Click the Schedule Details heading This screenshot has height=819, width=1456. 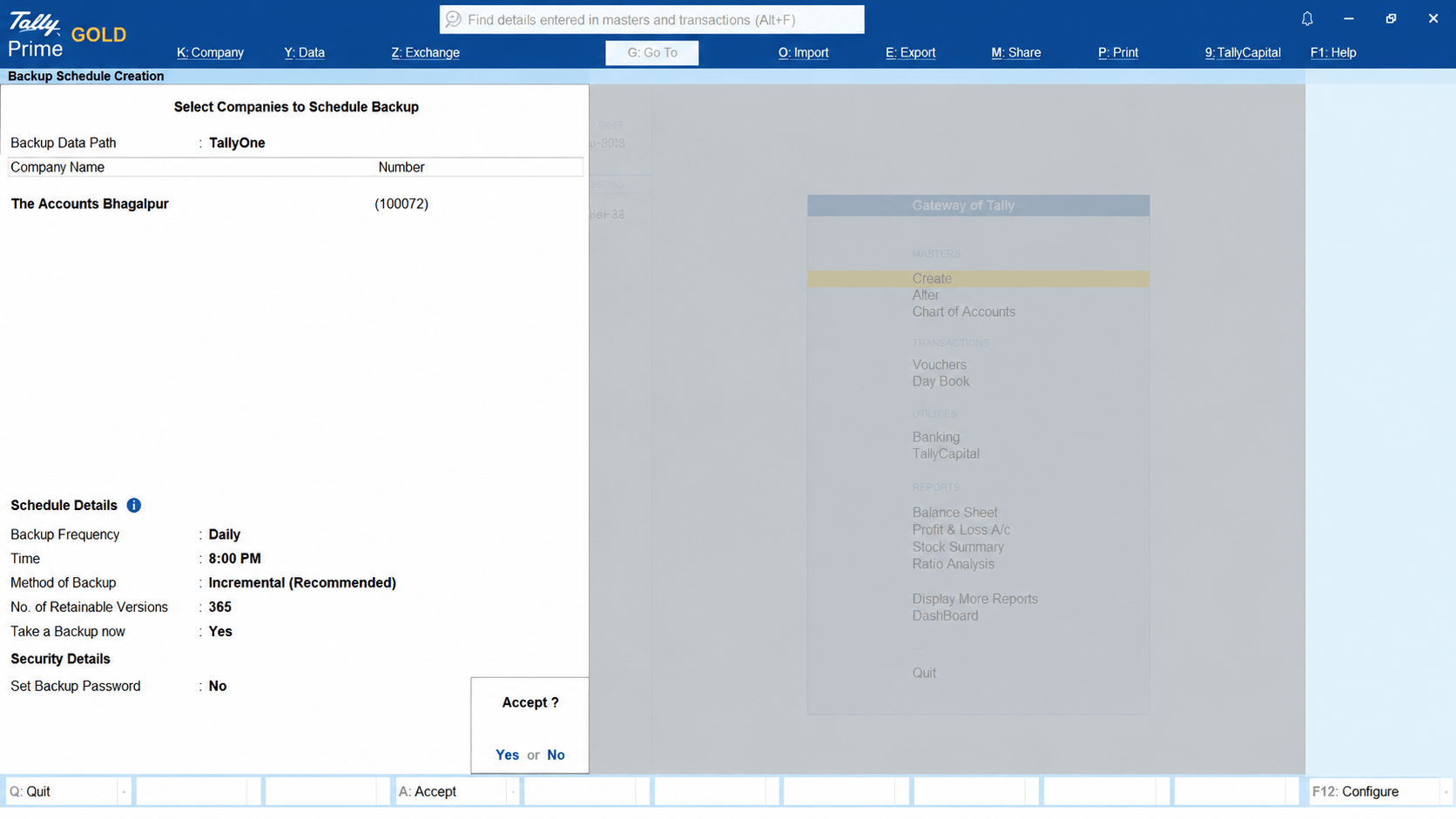(64, 506)
